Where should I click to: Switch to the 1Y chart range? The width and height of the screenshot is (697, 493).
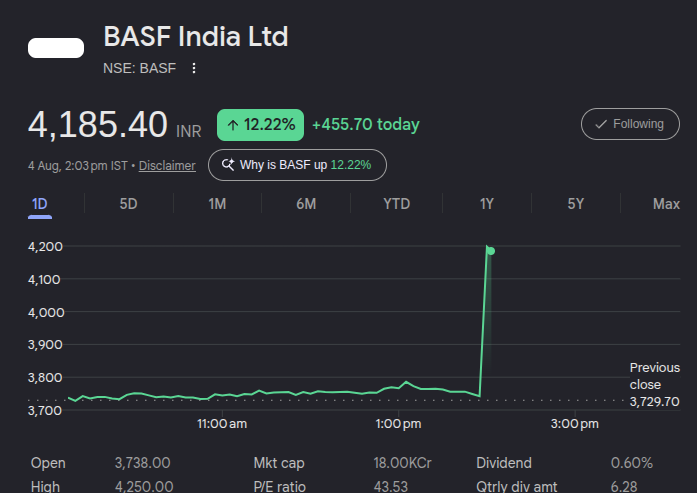click(487, 204)
